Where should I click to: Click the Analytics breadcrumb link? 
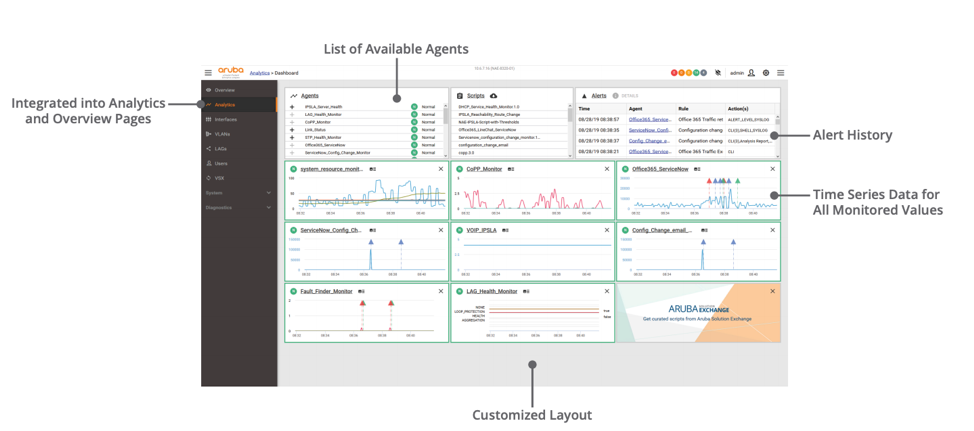click(x=259, y=73)
